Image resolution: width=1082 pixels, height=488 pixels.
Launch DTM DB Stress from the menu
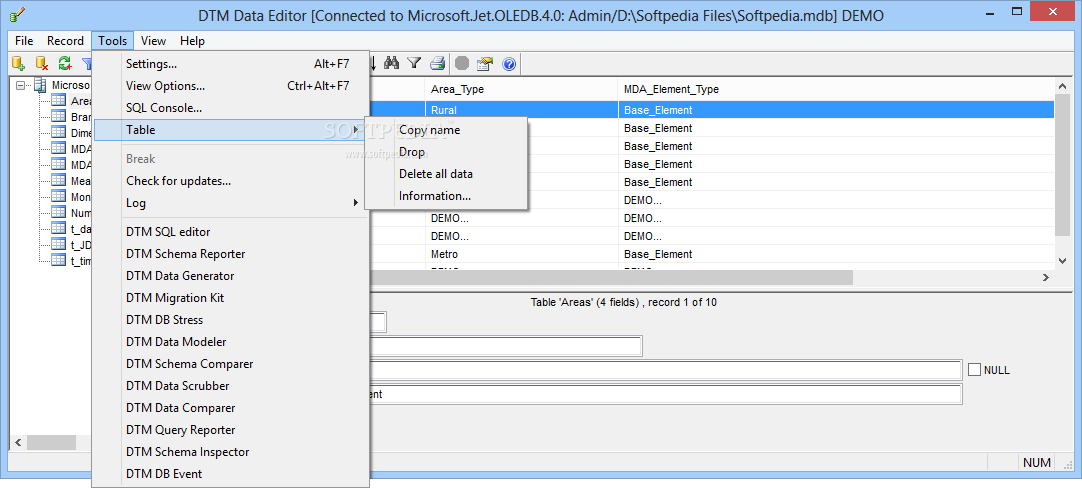pyautogui.click(x=230, y=320)
